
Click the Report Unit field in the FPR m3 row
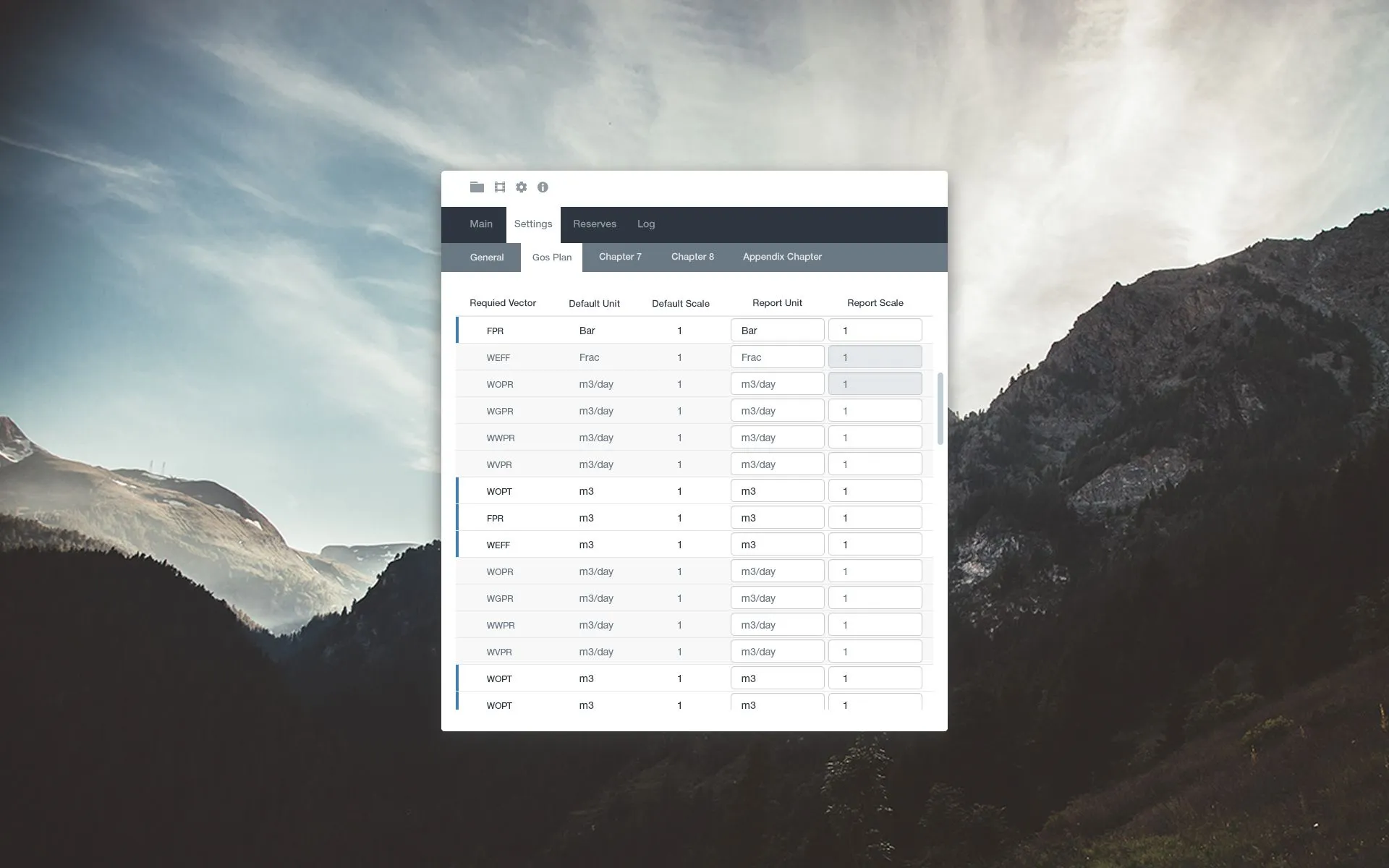click(777, 517)
